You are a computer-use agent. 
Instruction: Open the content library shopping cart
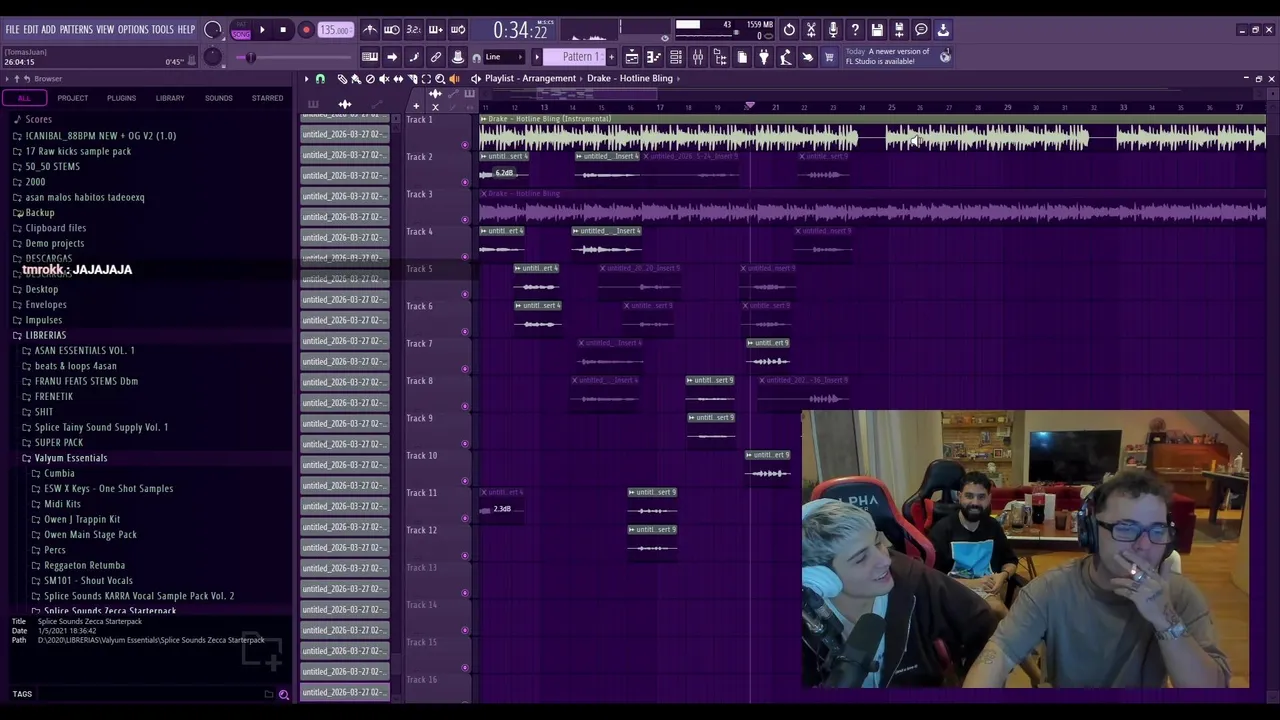pos(829,57)
